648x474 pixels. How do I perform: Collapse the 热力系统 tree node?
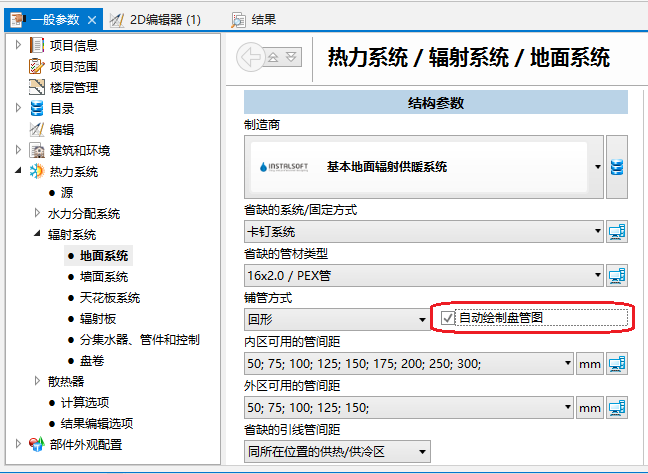(x=20, y=172)
